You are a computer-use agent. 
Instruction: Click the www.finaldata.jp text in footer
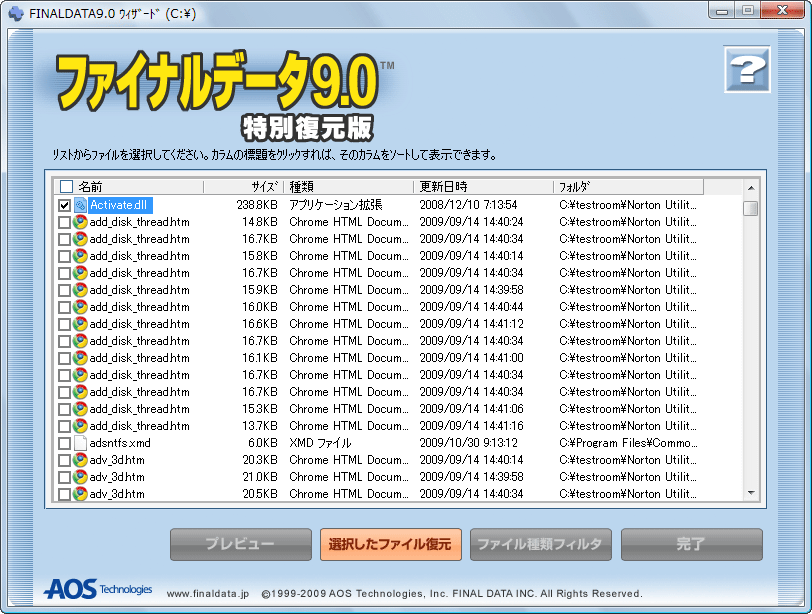pyautogui.click(x=208, y=594)
